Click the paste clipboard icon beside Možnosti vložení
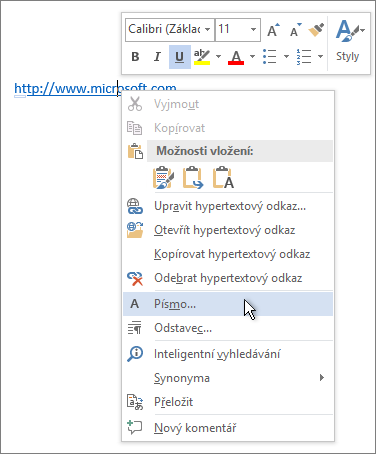This screenshot has height=454, width=376. (135, 151)
